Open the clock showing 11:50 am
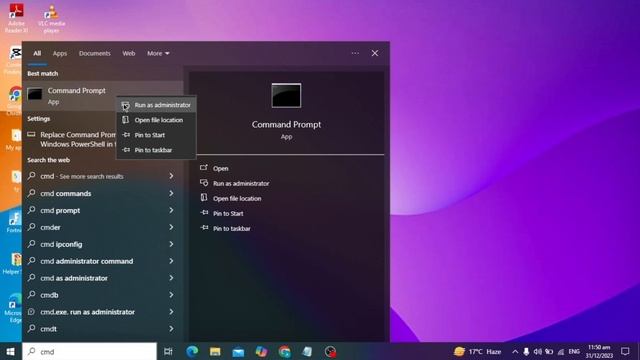 coord(599,351)
